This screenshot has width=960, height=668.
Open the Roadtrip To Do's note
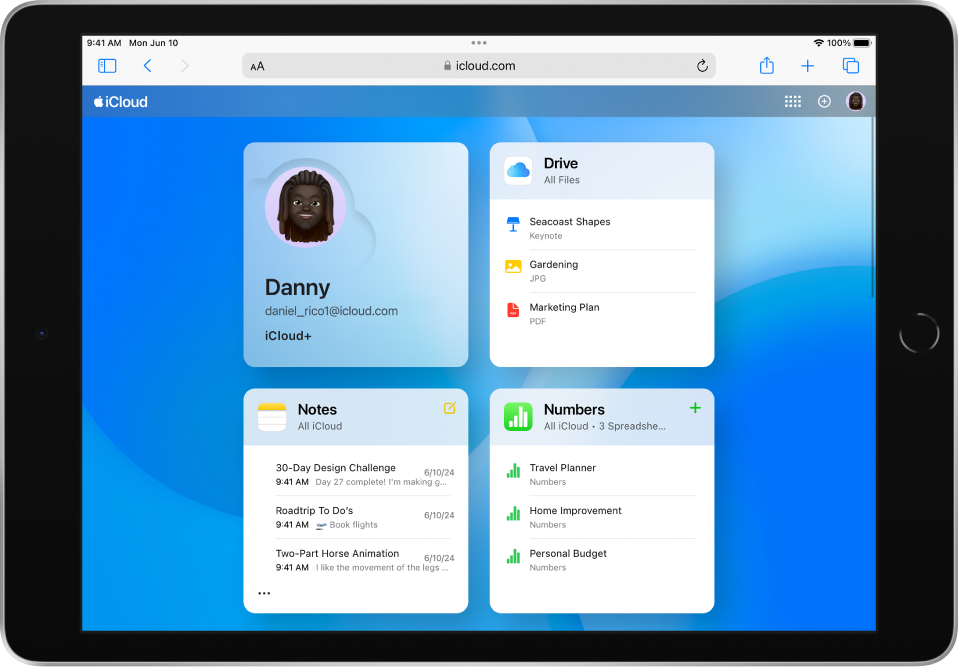click(x=362, y=517)
